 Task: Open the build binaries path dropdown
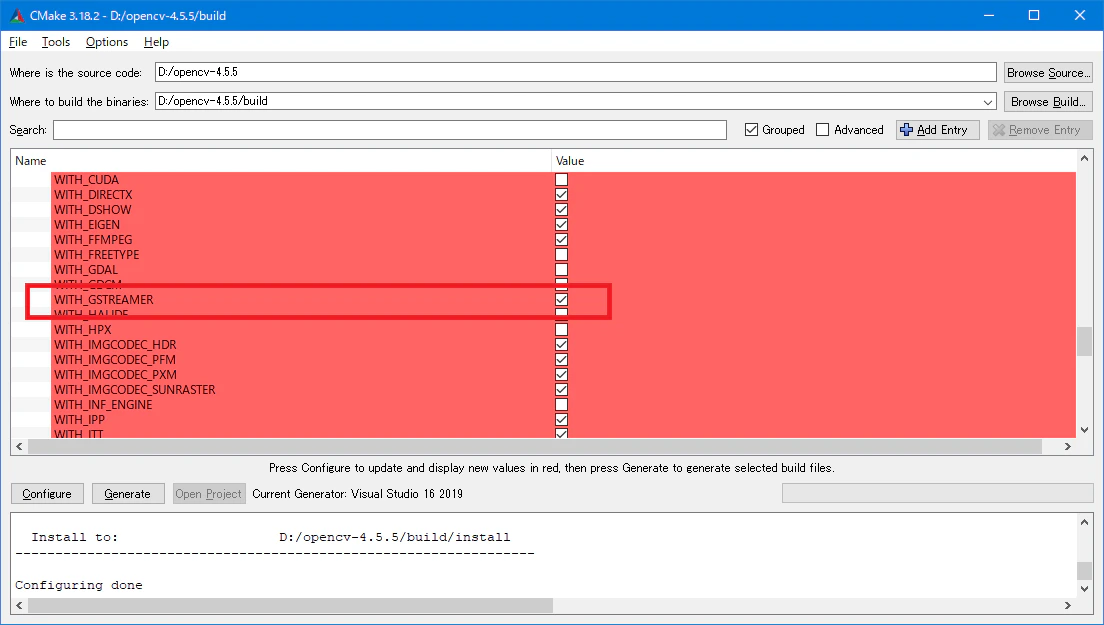(988, 102)
